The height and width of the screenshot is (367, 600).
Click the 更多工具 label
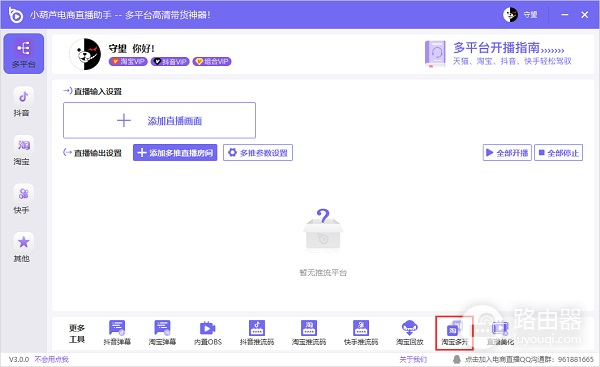pos(77,333)
